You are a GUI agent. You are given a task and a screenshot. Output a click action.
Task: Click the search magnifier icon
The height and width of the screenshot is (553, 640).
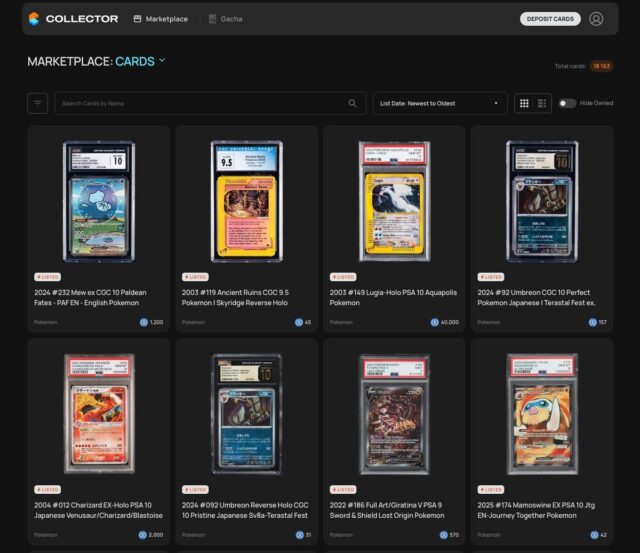click(353, 103)
